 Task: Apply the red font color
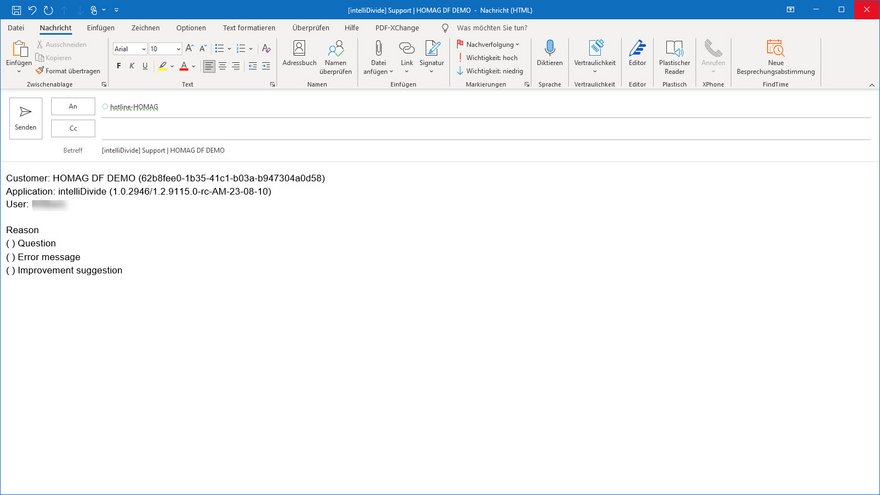184,66
